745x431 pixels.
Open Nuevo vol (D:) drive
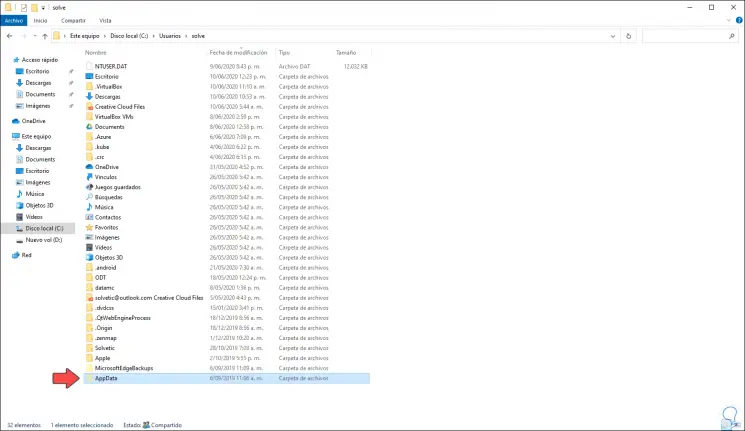point(44,240)
